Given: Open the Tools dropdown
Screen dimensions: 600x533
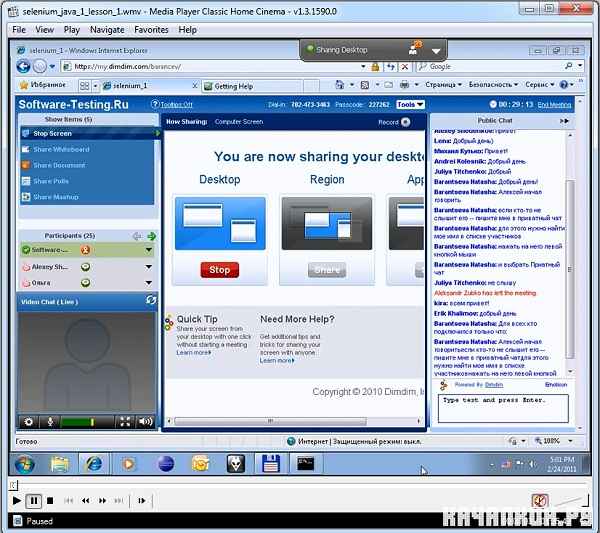Looking at the screenshot, I should 410,104.
